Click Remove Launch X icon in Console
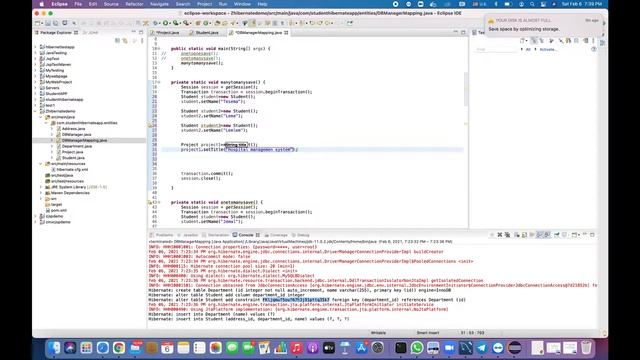The width and height of the screenshot is (640, 360). pyautogui.click(x=500, y=235)
